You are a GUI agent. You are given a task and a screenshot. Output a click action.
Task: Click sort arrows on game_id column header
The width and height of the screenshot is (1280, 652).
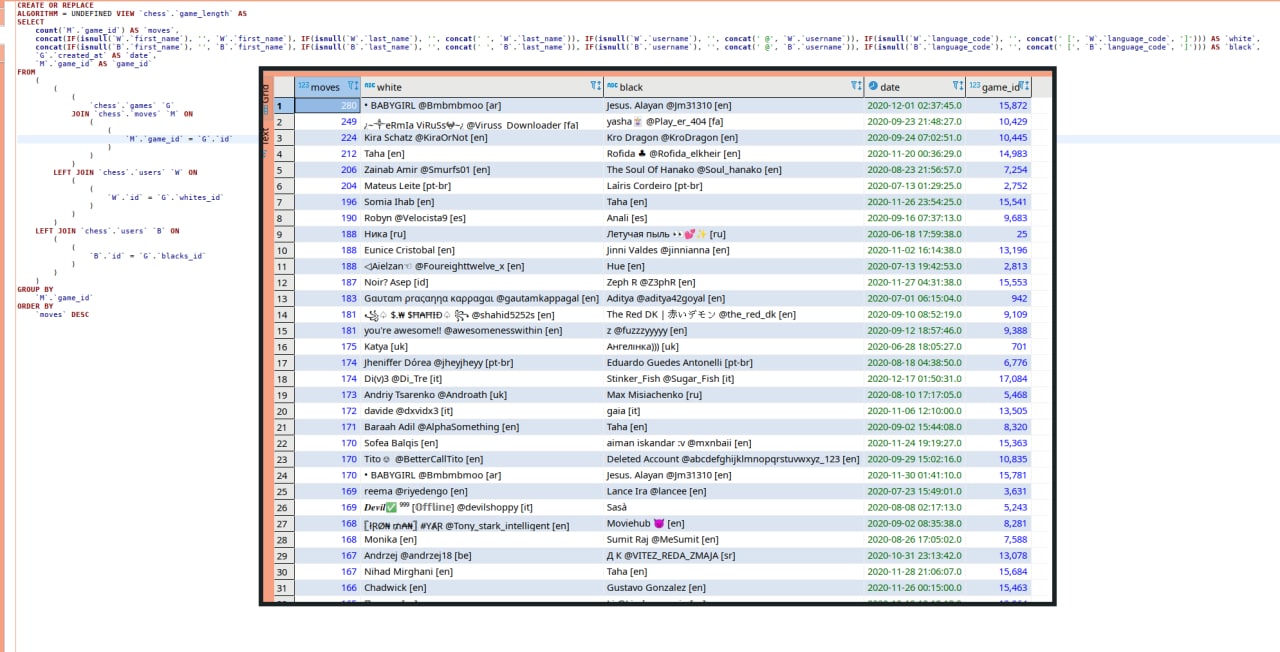(x=1027, y=86)
